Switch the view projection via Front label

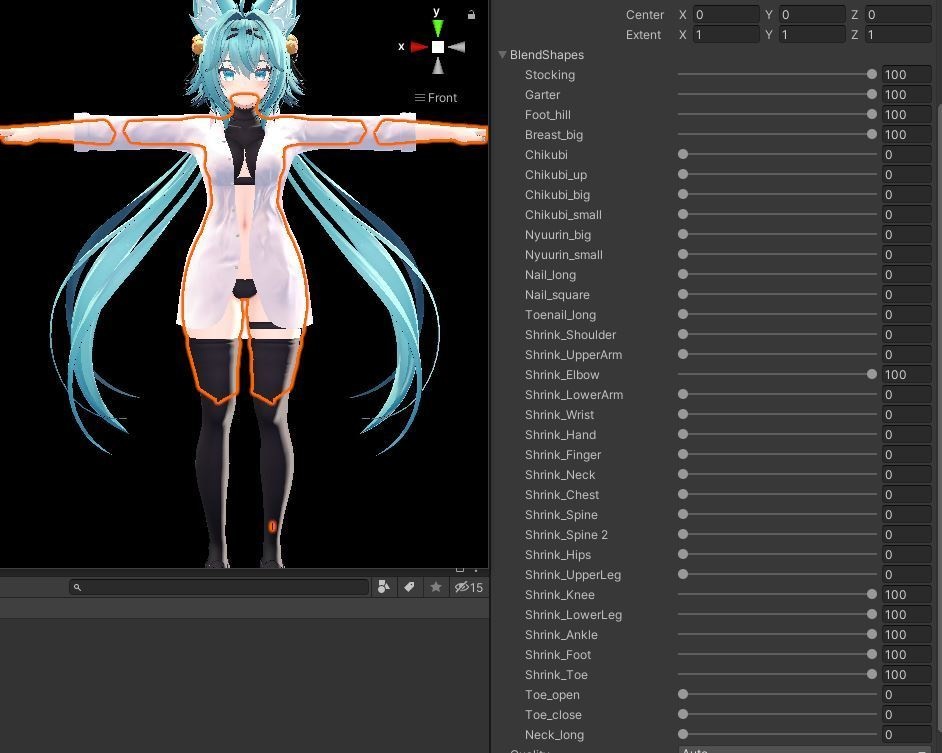click(436, 97)
